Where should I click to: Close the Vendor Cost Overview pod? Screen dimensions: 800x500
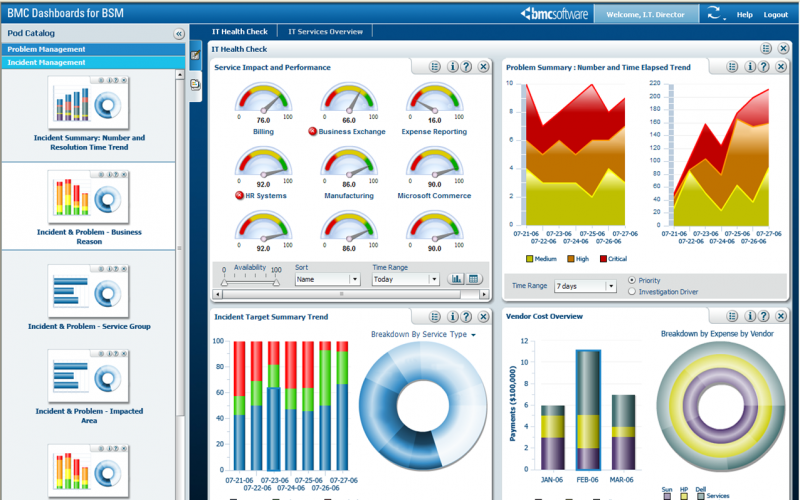(x=781, y=316)
